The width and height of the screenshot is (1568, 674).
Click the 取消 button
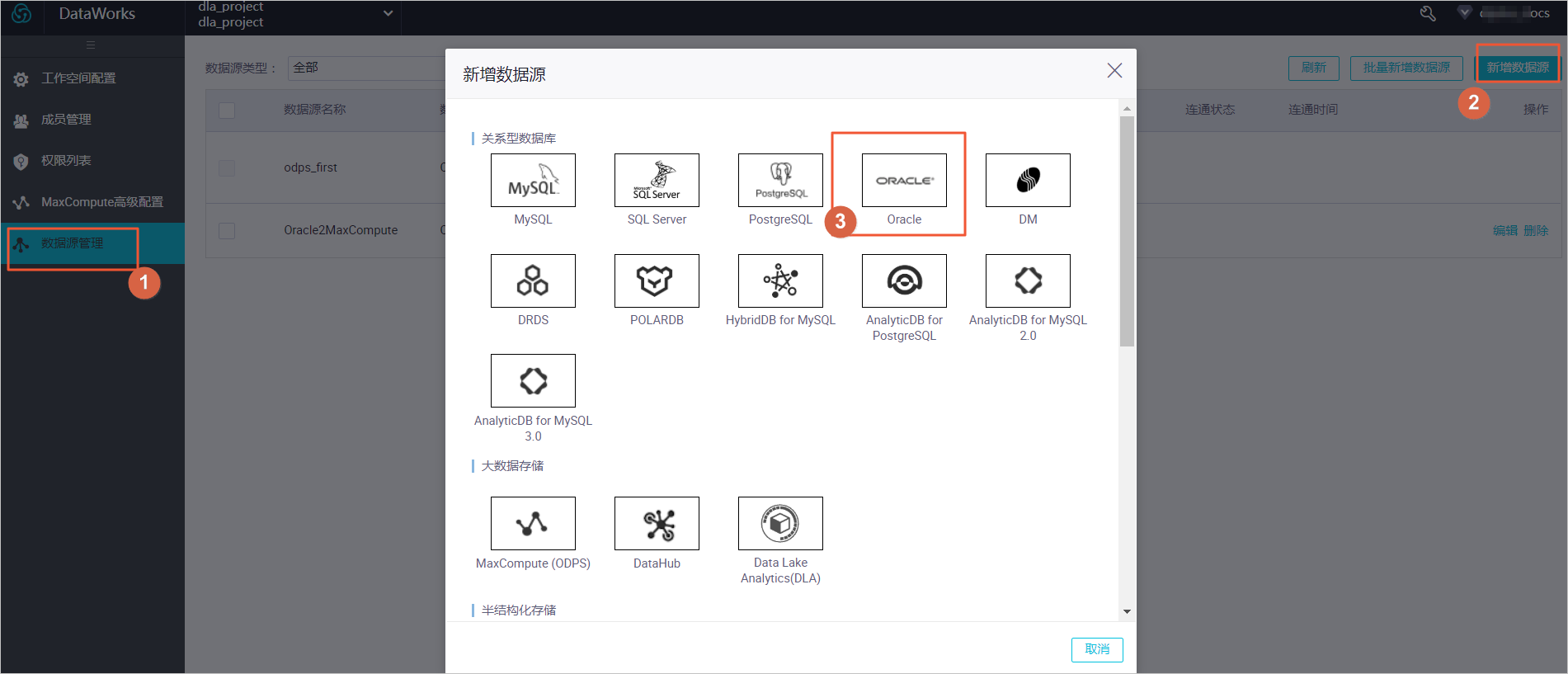[1097, 649]
